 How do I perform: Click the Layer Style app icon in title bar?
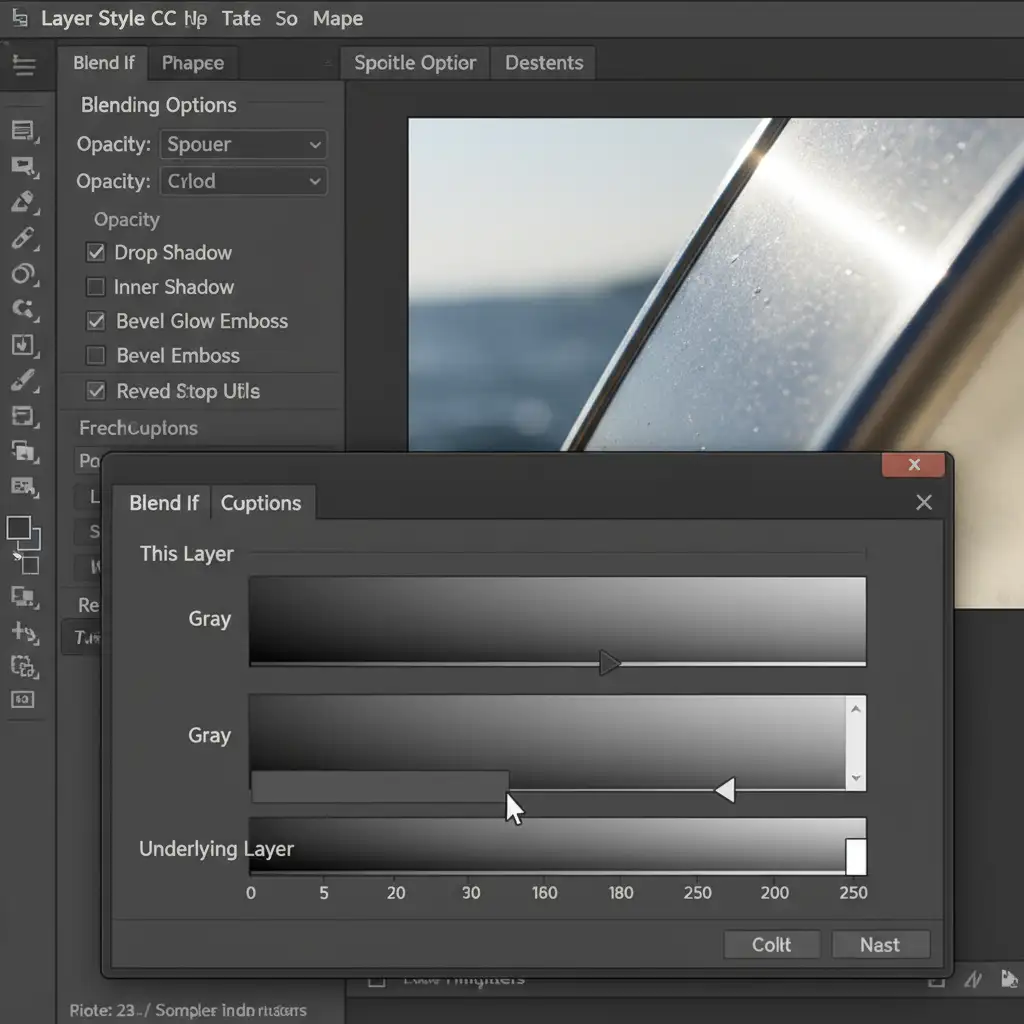[20, 19]
